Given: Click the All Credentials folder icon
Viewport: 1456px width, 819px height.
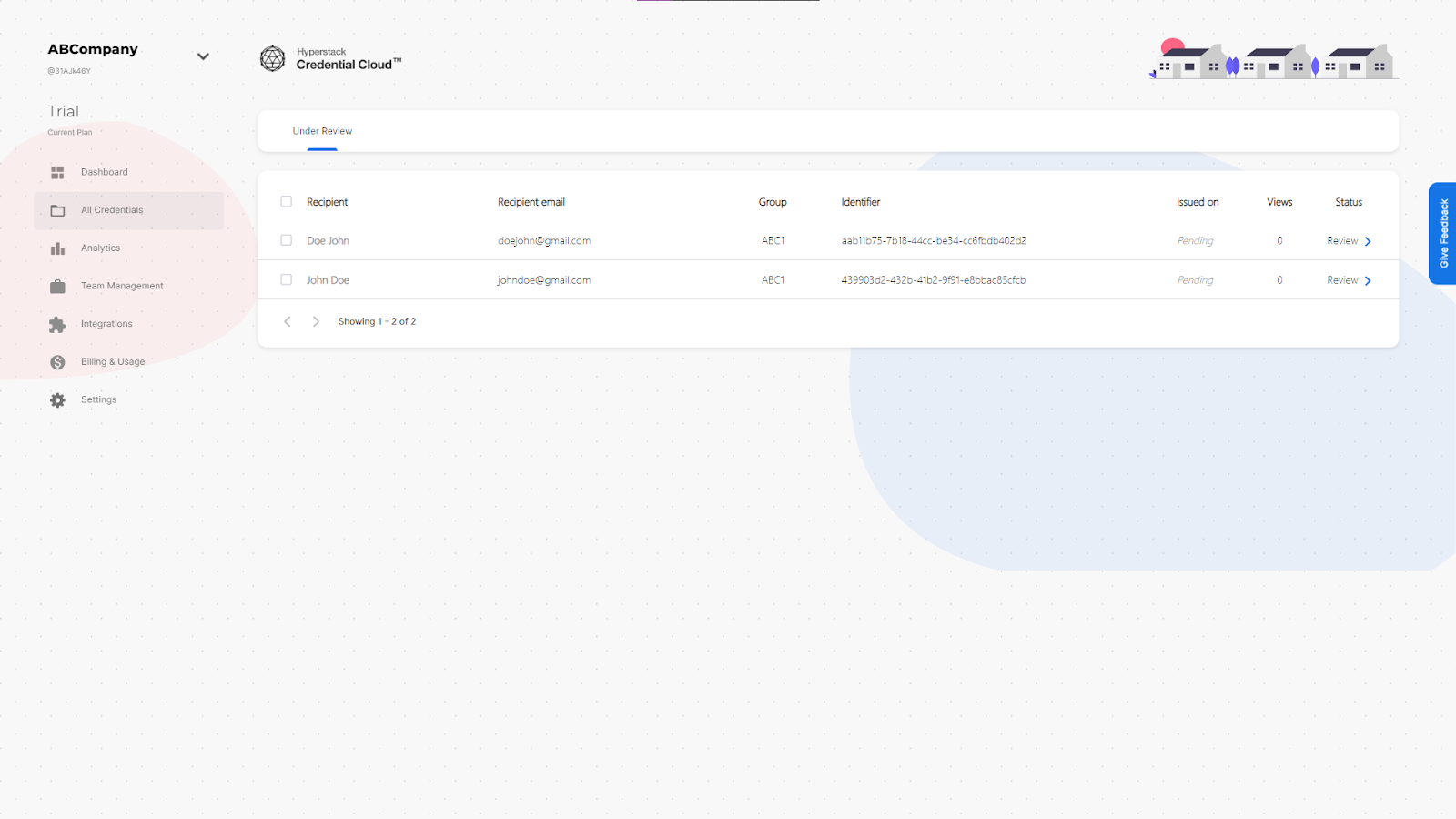Looking at the screenshot, I should [57, 210].
